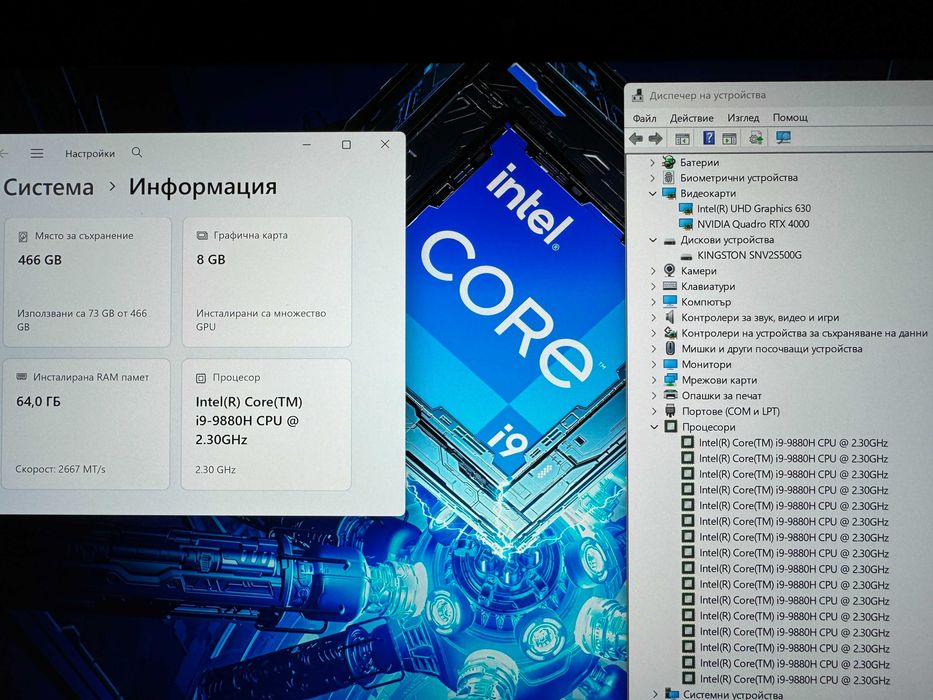Click 'Инсталирани са множество GPU' text
933x700 pixels.
[x=261, y=320]
